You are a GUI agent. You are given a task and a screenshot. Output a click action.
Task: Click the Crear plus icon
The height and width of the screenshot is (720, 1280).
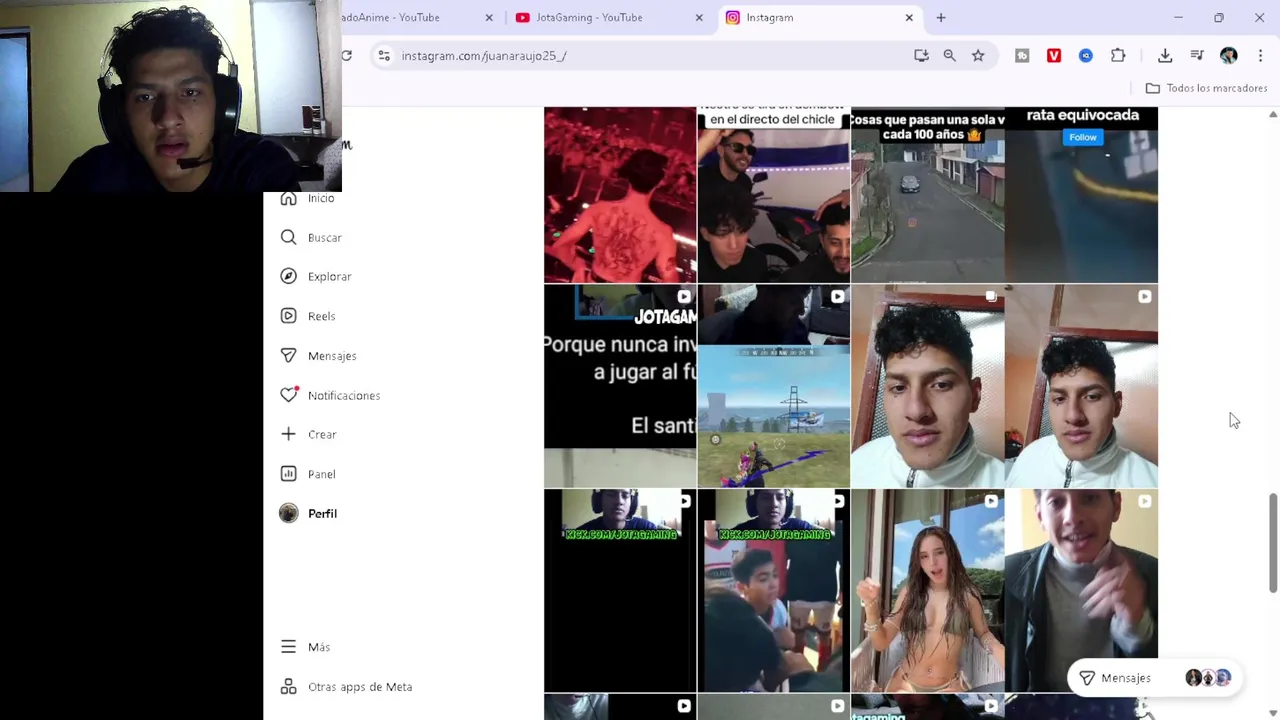click(289, 434)
